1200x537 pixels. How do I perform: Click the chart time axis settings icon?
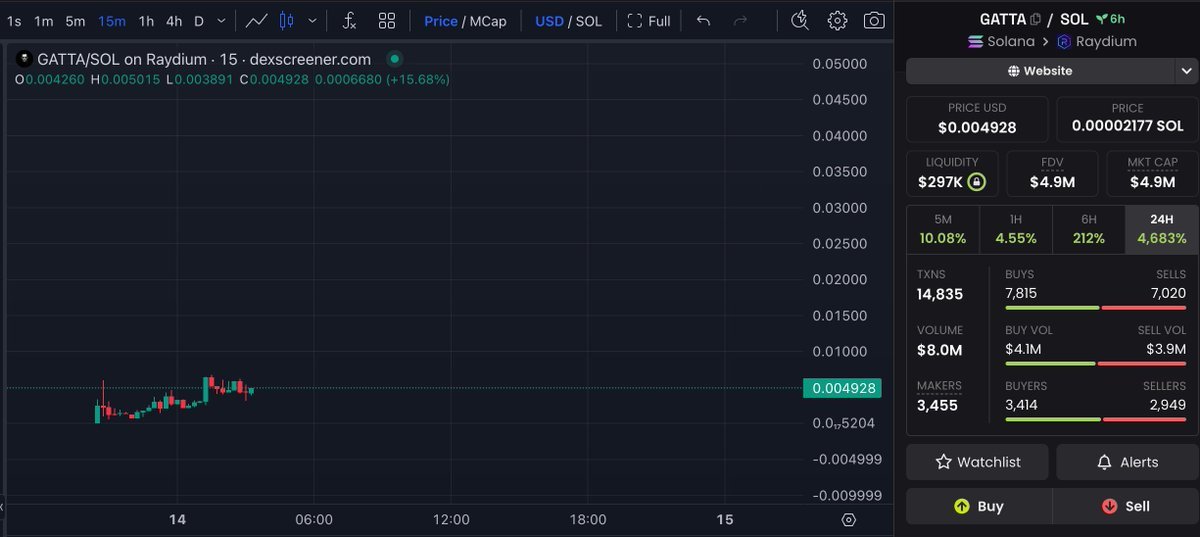(849, 520)
